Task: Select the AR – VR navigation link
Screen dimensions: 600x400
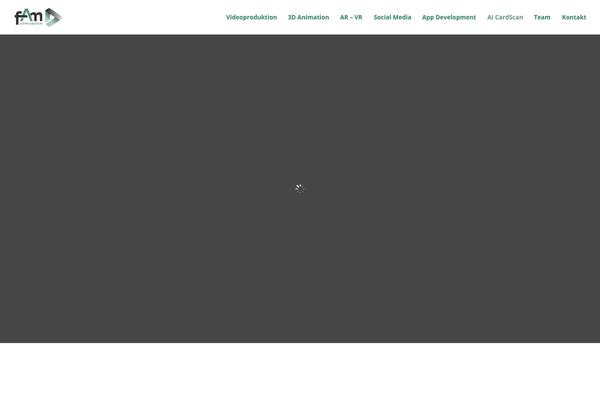Action: [x=351, y=17]
